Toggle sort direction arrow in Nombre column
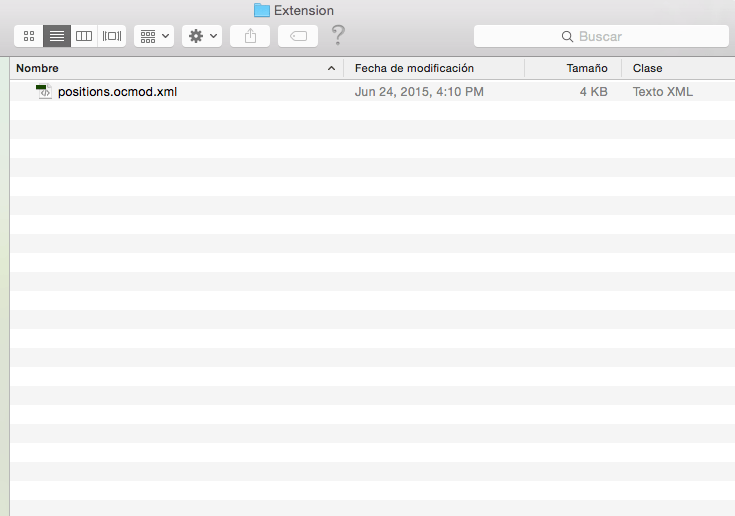This screenshot has width=735, height=516. (x=331, y=68)
